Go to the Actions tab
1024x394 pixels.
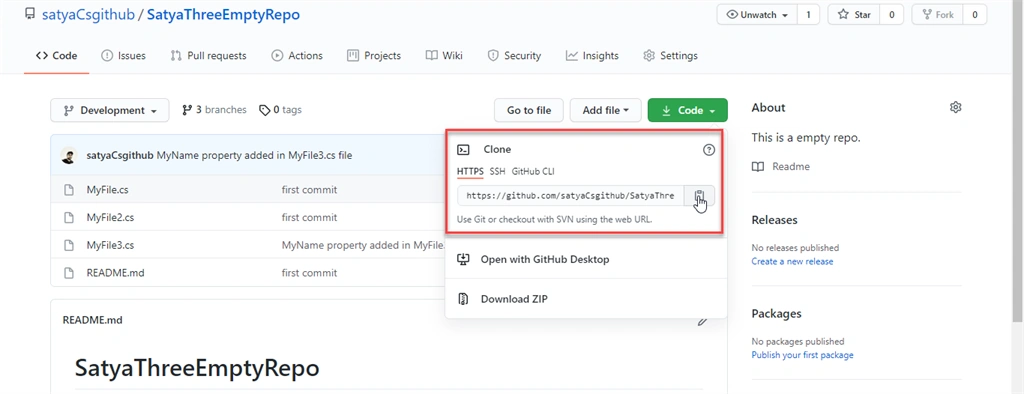297,56
